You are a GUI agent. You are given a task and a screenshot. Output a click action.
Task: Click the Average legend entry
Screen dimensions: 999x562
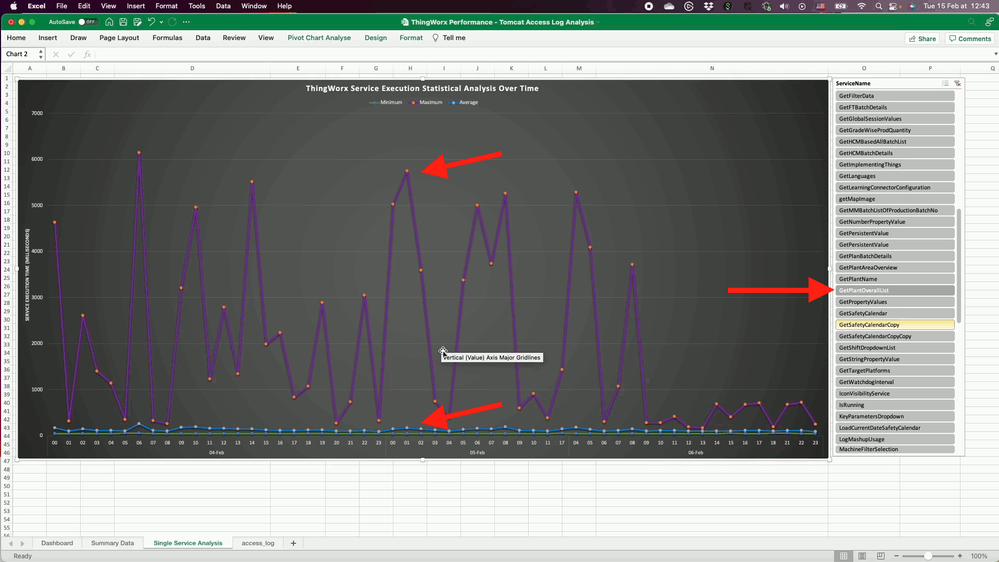[x=464, y=102]
